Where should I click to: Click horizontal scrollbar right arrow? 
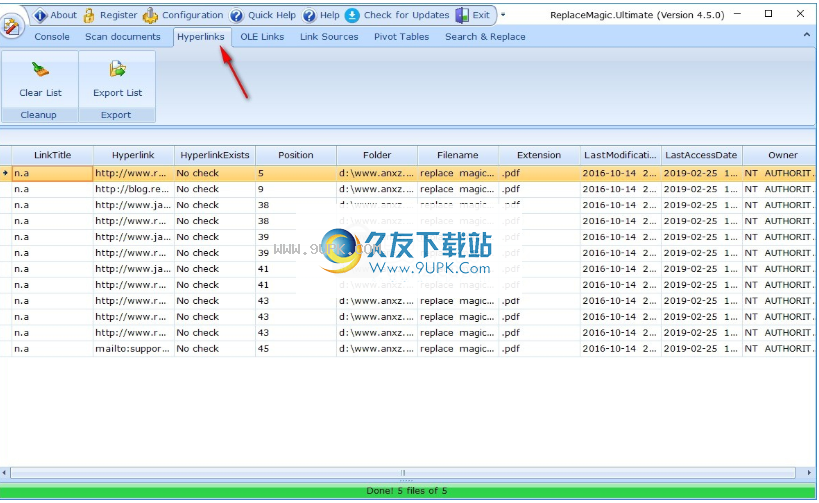click(809, 473)
